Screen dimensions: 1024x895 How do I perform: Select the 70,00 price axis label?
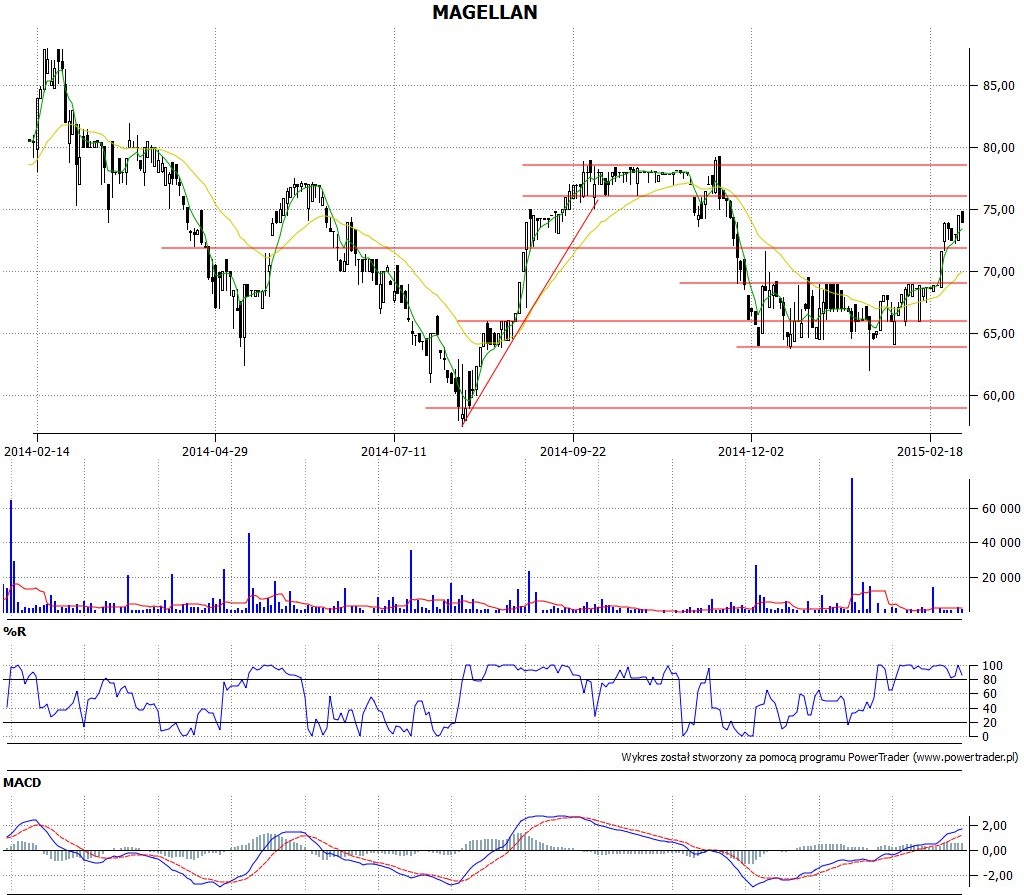[999, 272]
